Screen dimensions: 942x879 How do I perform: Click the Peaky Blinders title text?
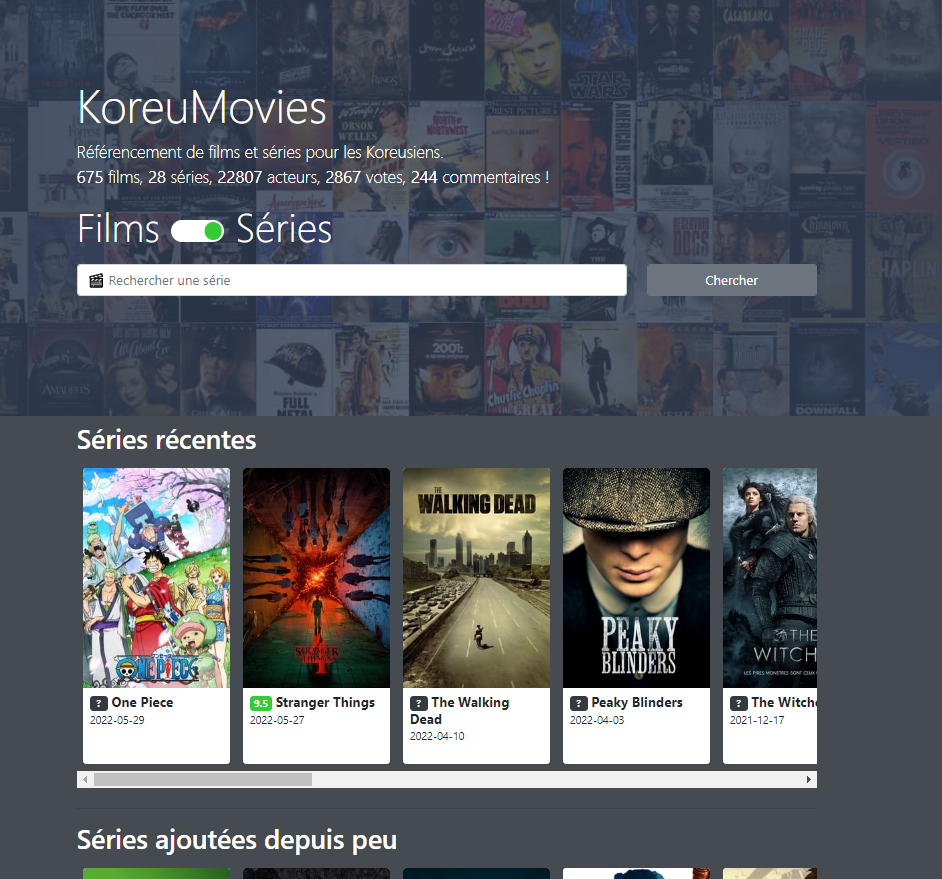click(637, 703)
